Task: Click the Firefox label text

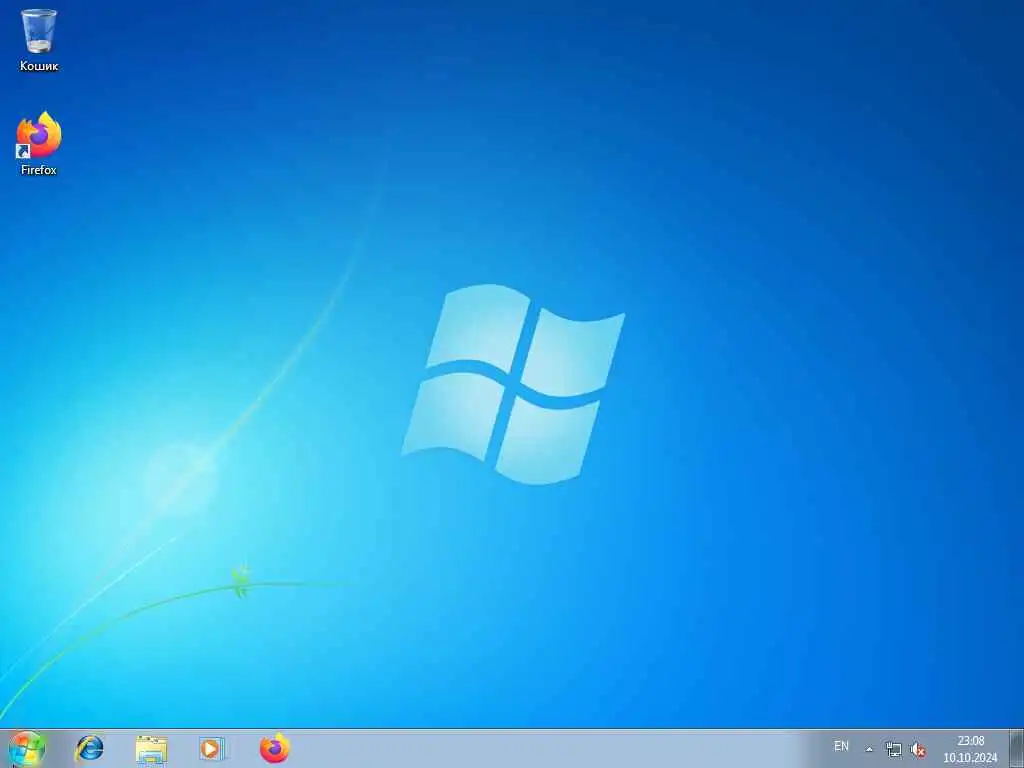Action: point(39,170)
